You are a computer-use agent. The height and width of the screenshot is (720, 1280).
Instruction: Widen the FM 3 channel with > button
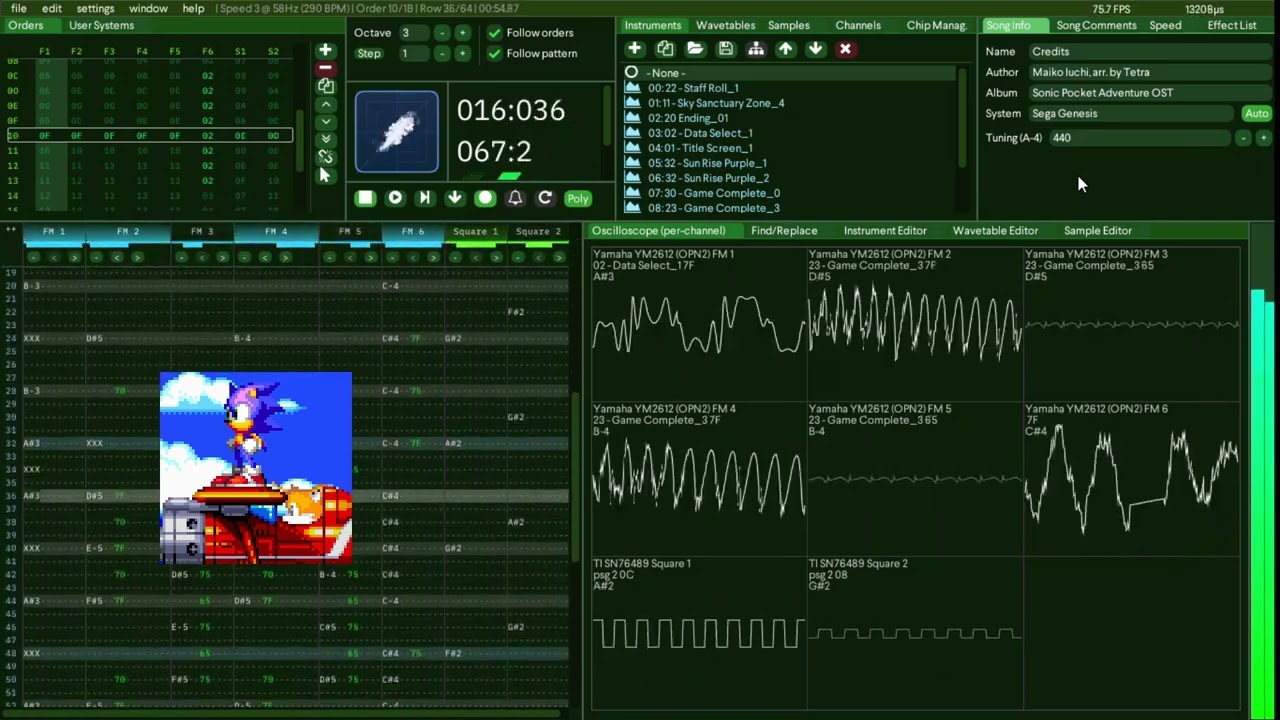(x=222, y=257)
